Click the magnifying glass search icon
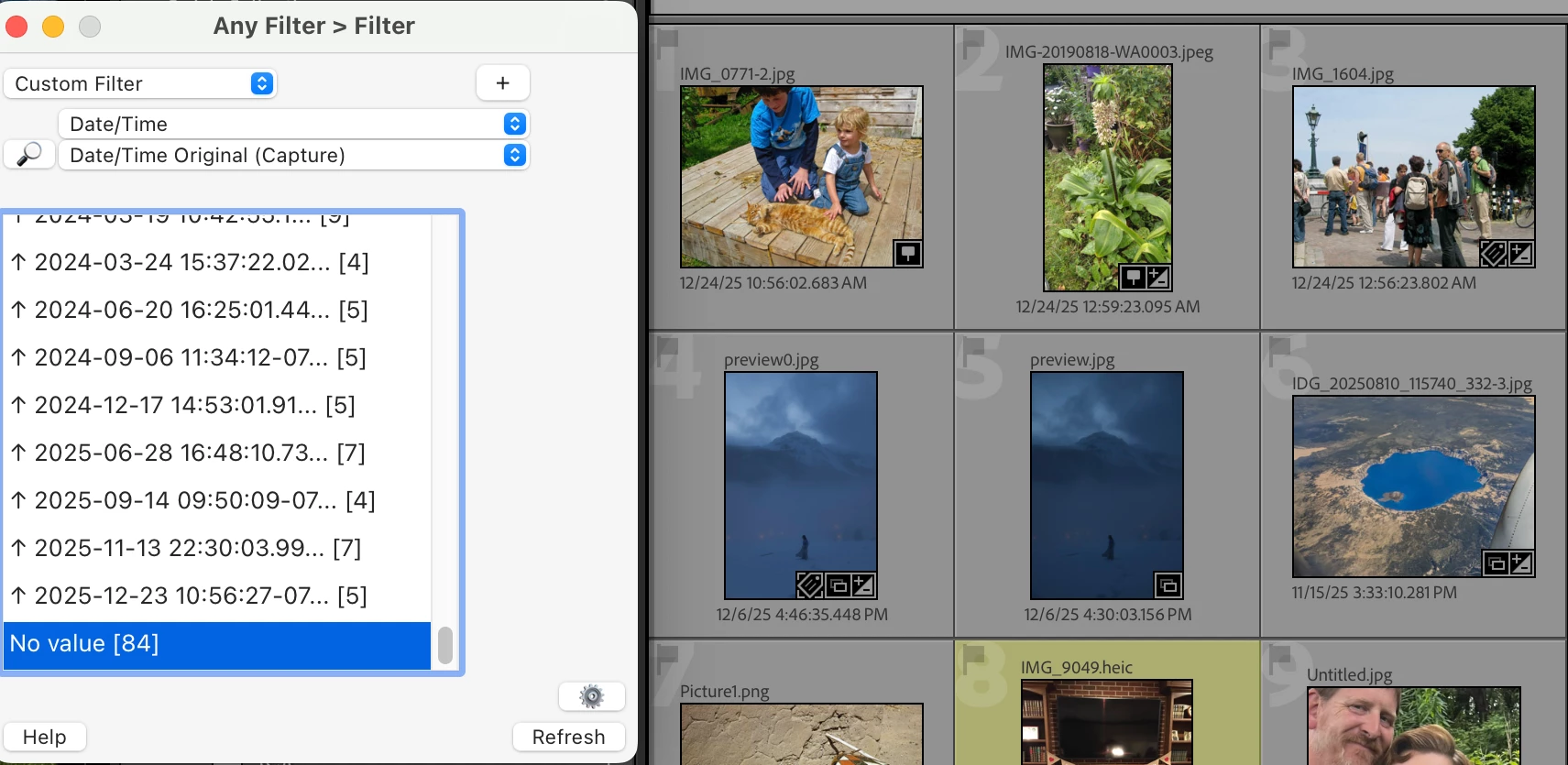This screenshot has width=1568, height=765. [x=29, y=154]
